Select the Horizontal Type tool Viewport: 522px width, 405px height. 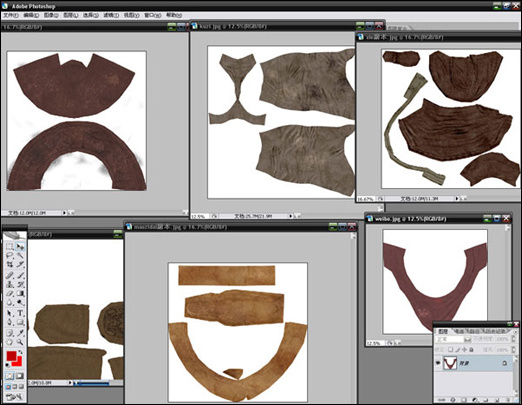click(x=20, y=313)
